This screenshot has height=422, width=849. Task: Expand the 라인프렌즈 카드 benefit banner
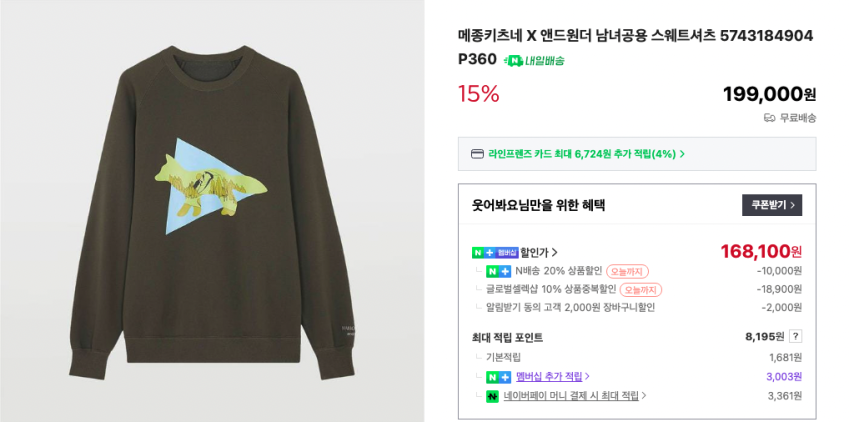[x=682, y=154]
